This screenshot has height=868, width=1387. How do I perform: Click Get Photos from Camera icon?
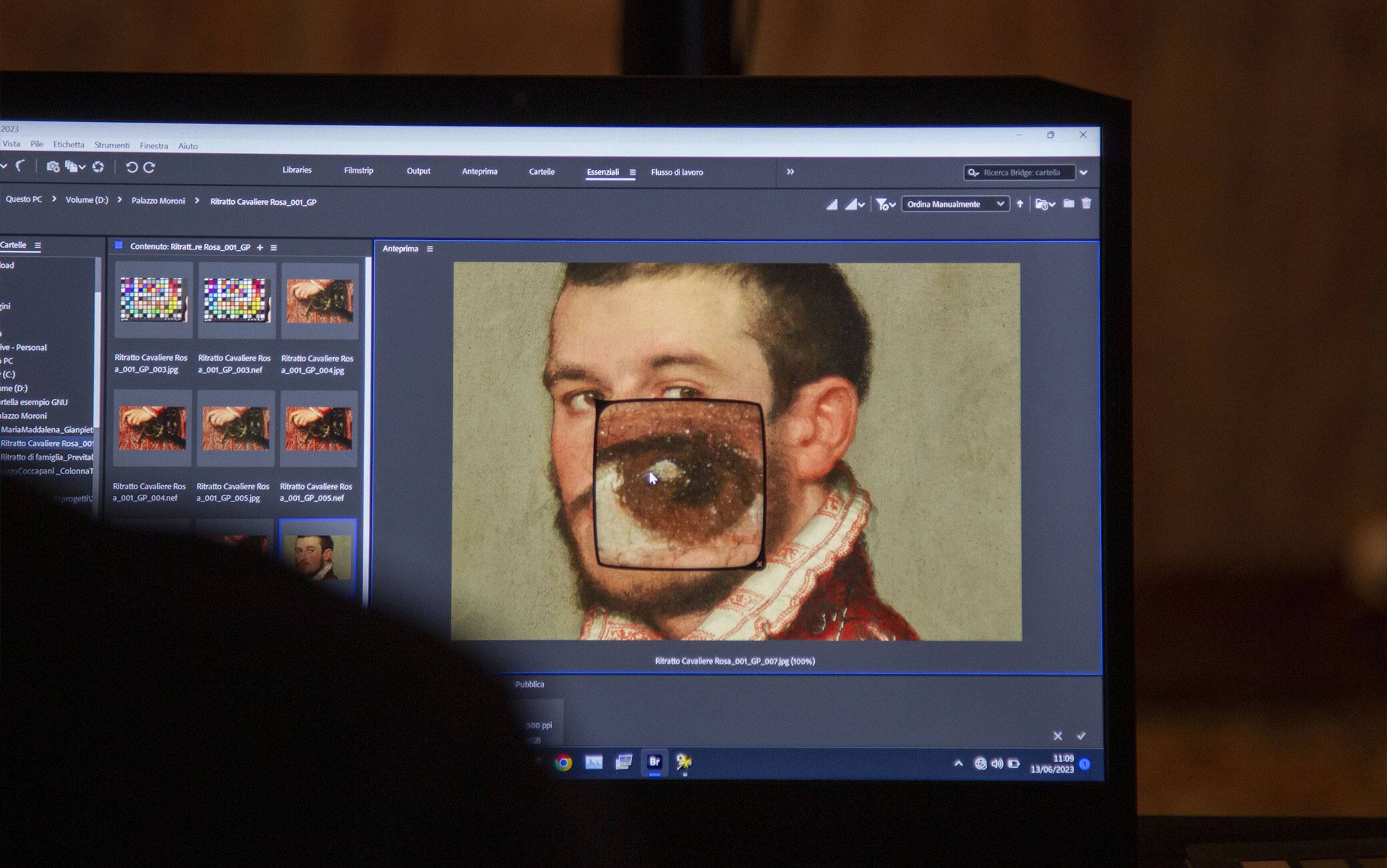[53, 167]
